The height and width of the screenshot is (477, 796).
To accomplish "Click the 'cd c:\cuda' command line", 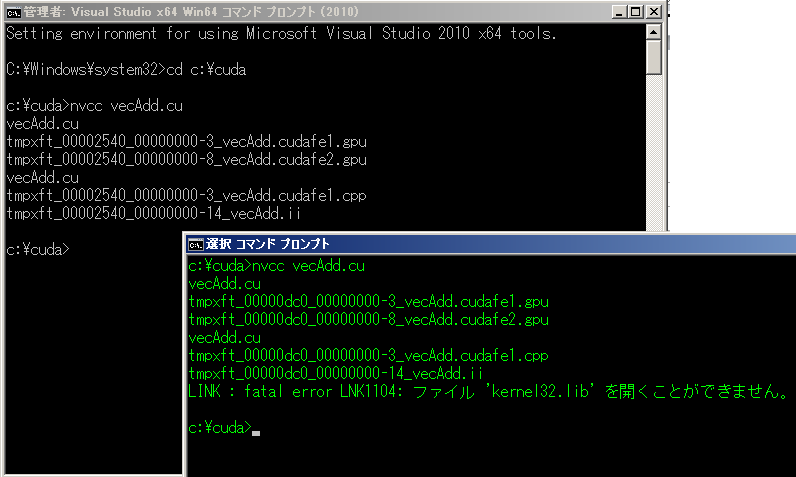I will coord(126,69).
